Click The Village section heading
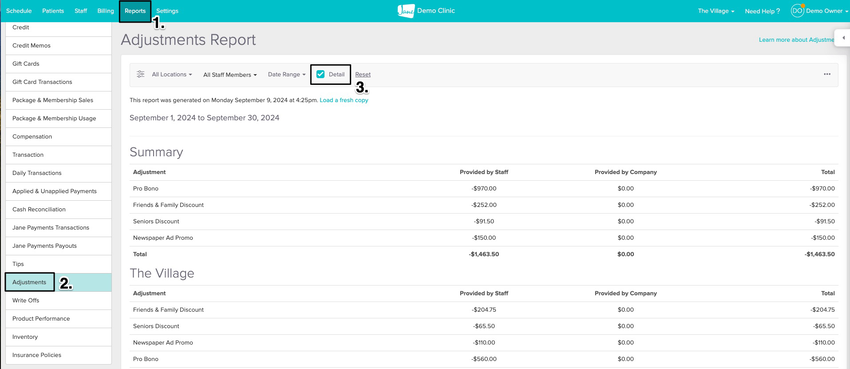Image resolution: width=850 pixels, height=369 pixels. coord(162,273)
